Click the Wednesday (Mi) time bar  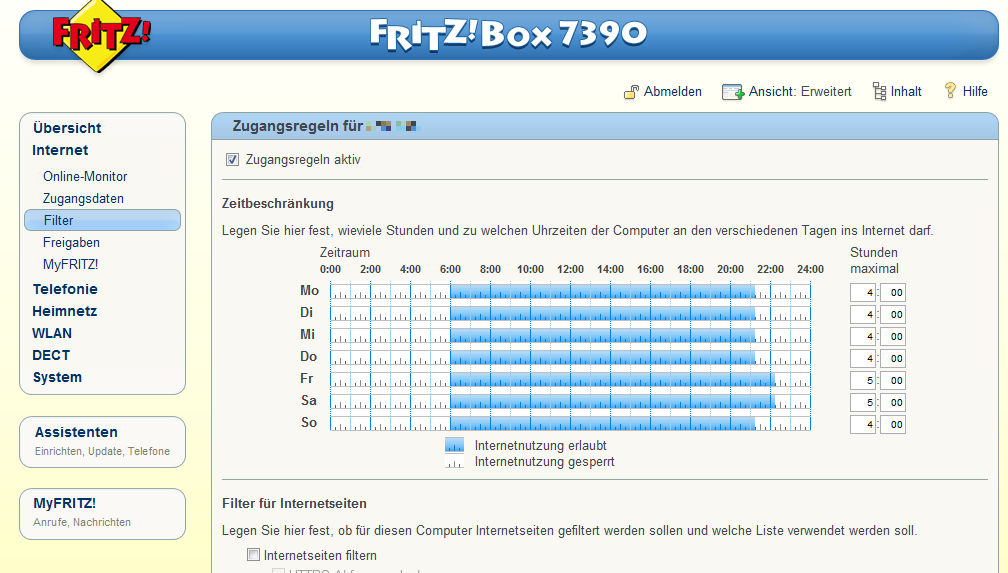tap(570, 336)
